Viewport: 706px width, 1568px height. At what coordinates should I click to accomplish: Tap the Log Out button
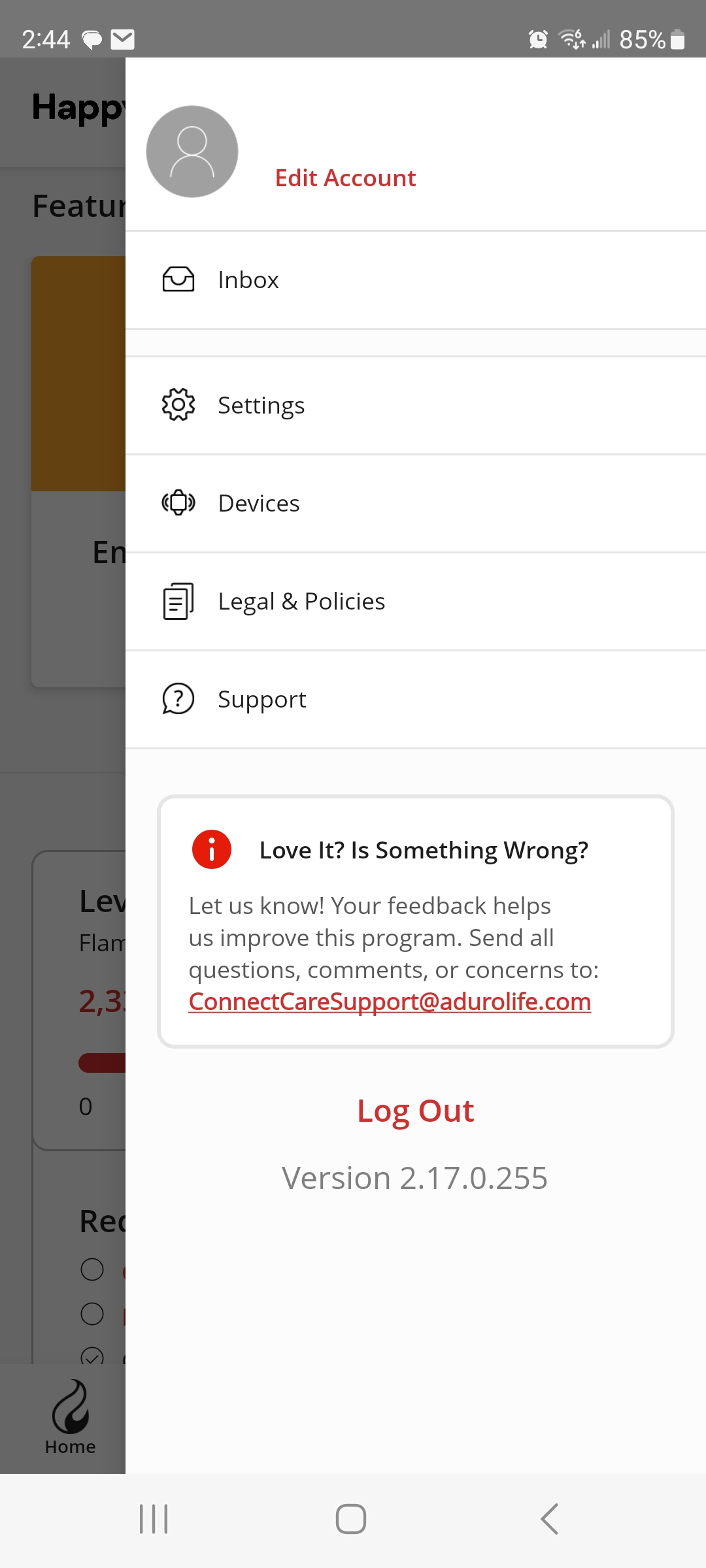416,1111
